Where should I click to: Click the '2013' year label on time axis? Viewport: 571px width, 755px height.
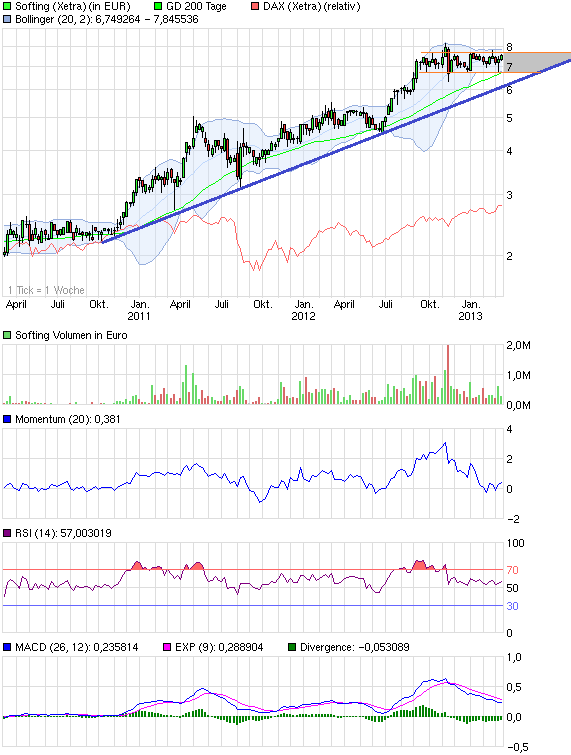[470, 316]
